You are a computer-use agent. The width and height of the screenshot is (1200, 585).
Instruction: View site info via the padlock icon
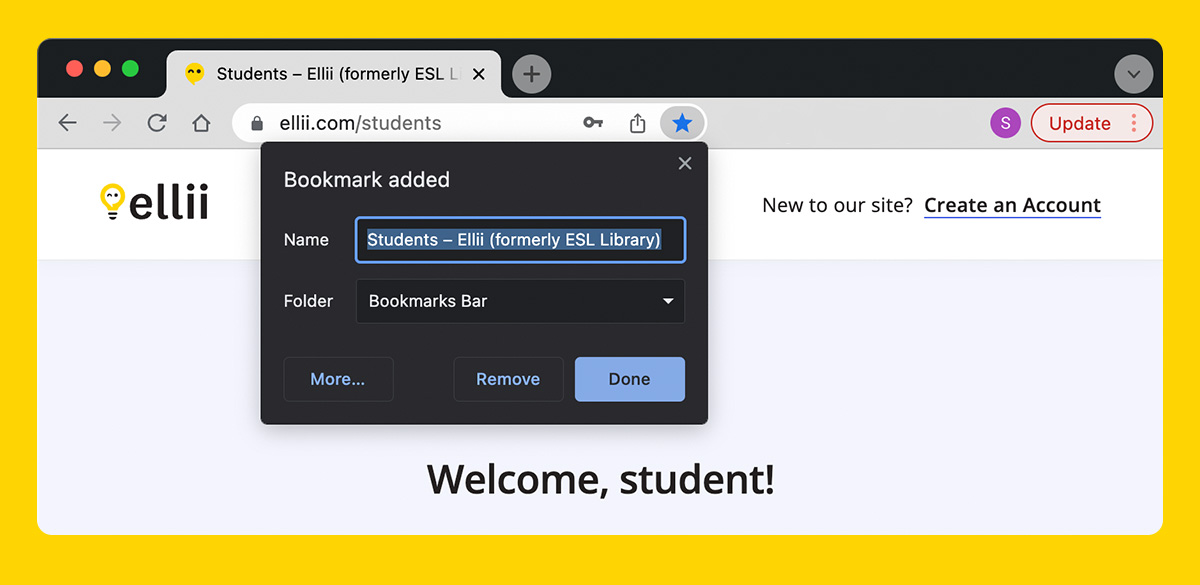[x=257, y=123]
